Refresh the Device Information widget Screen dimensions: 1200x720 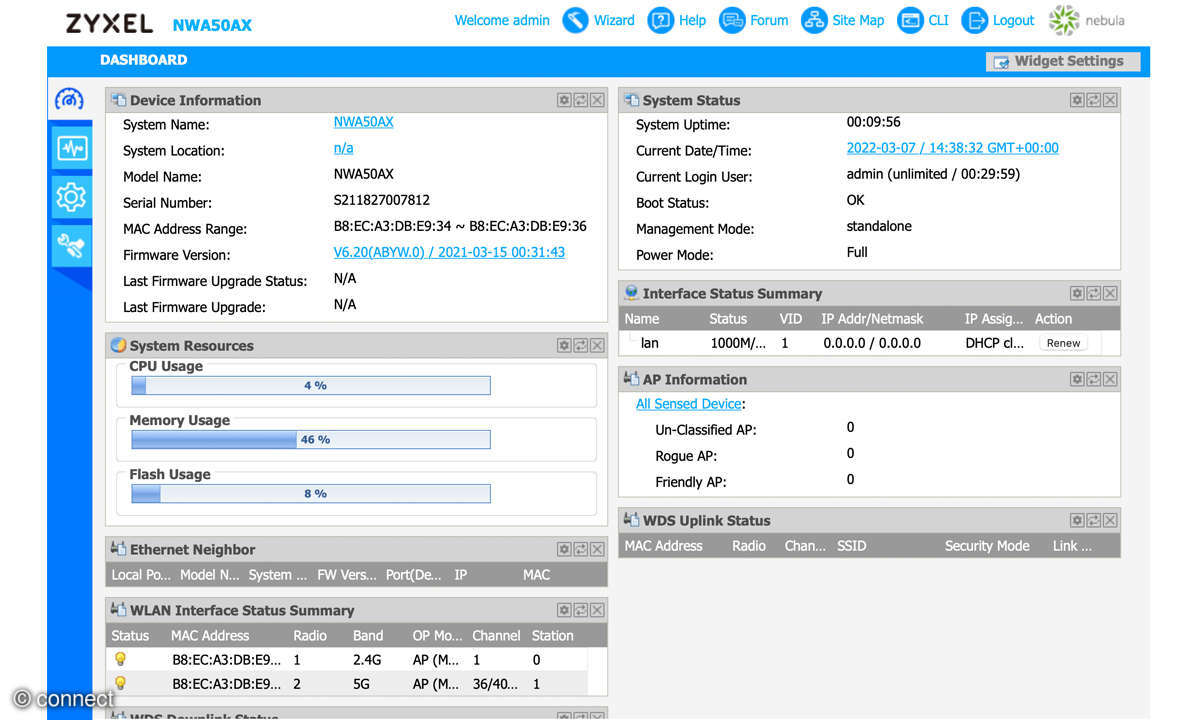coord(580,100)
